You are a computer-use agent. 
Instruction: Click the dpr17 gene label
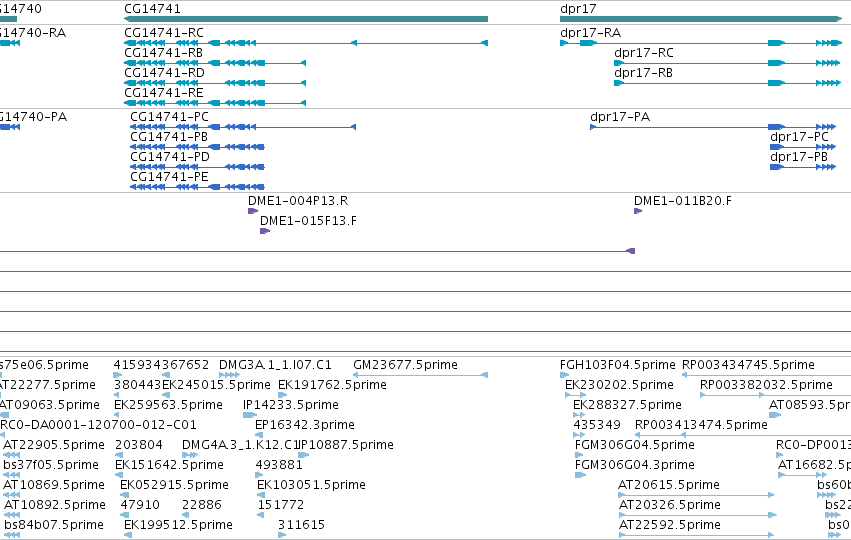(x=578, y=9)
